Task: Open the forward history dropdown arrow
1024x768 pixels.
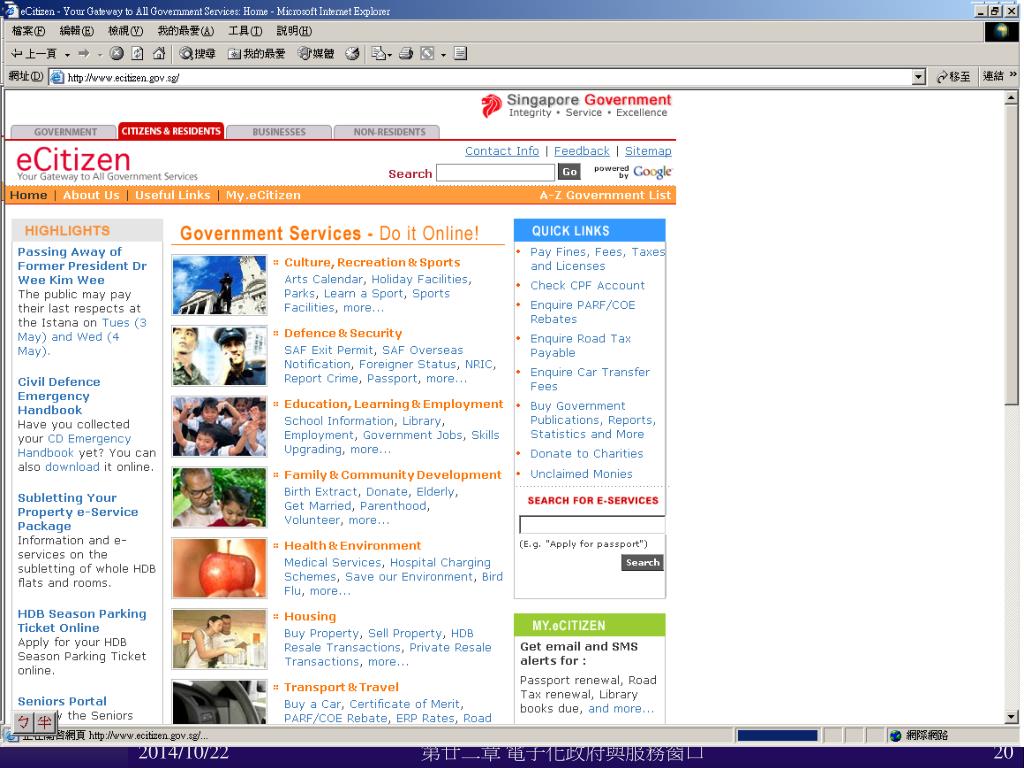Action: coord(100,55)
